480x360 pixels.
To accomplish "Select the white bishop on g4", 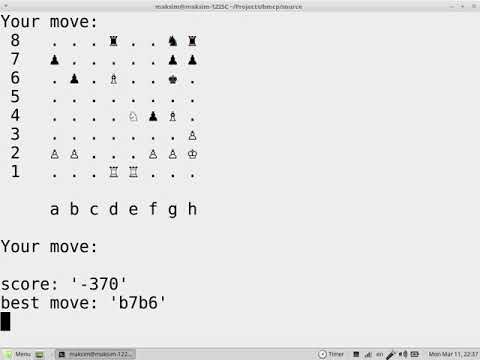I will [172, 116].
